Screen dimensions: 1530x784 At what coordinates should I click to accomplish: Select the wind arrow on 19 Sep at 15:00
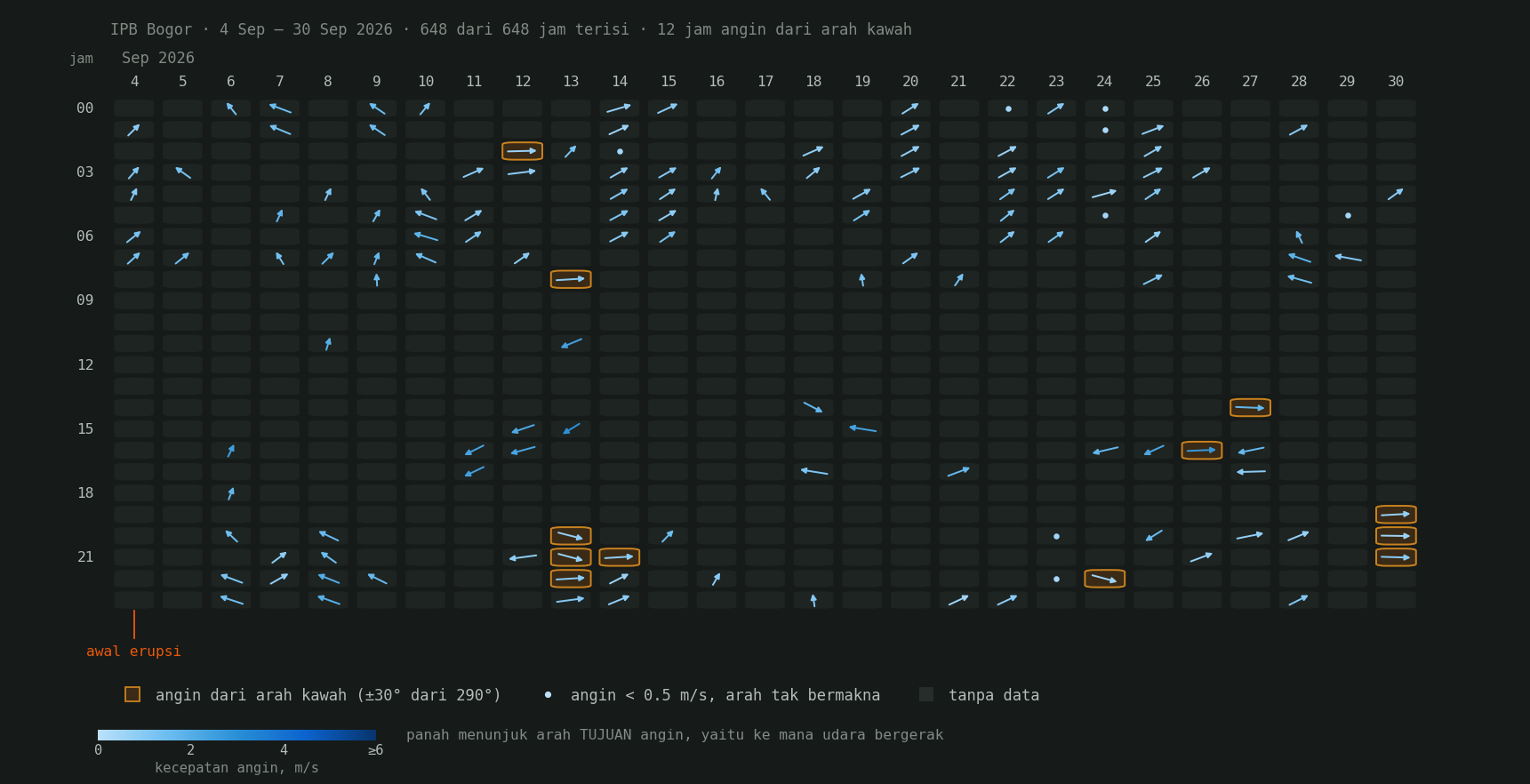pos(862,428)
